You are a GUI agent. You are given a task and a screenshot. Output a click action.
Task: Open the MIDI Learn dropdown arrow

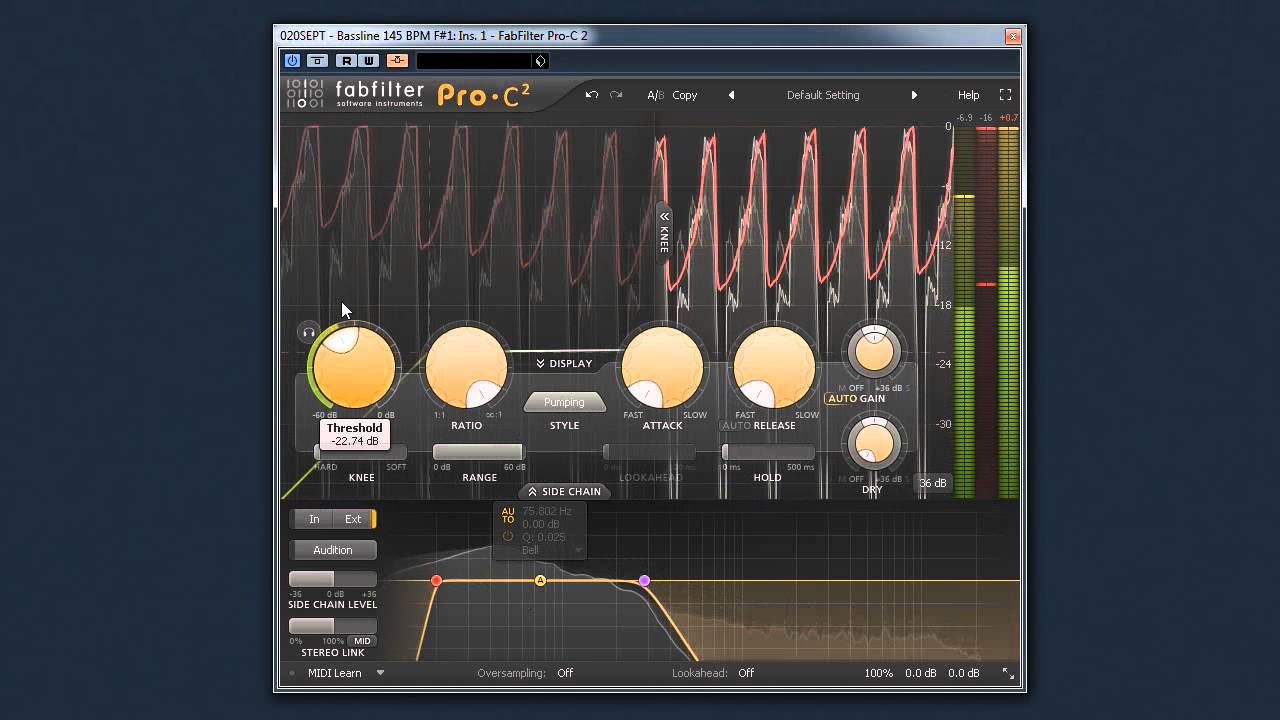[x=380, y=673]
